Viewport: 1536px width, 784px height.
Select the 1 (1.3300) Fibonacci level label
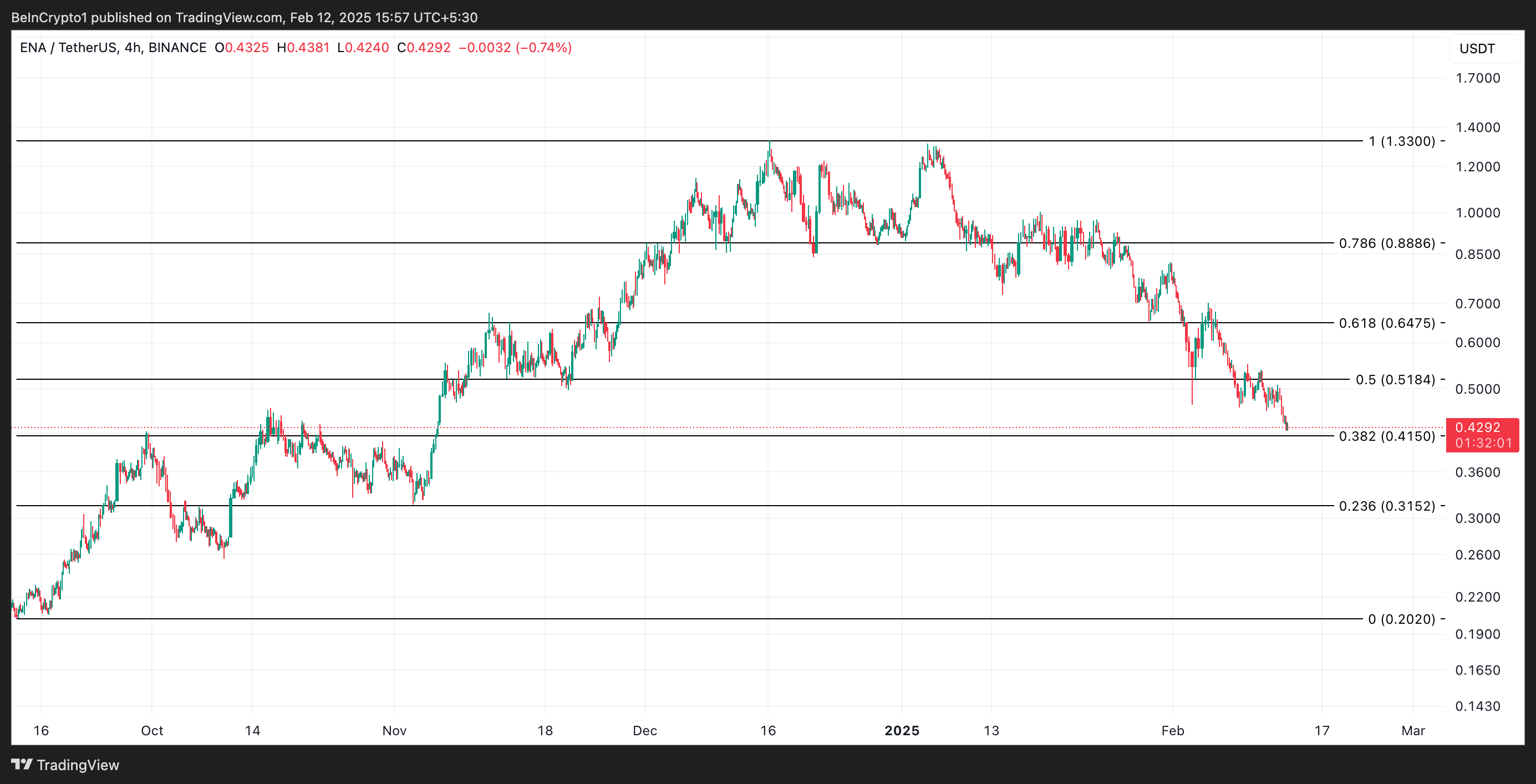click(1401, 141)
